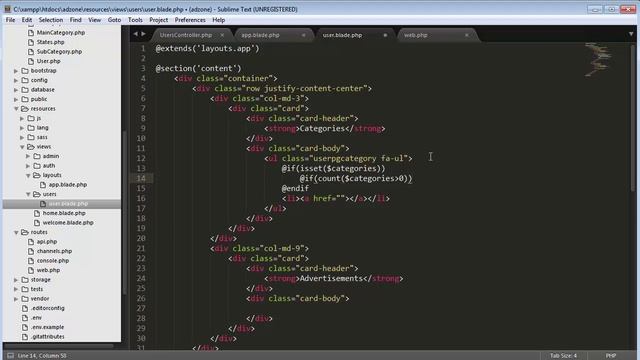Expand the bootstrap folder arrow
The height and width of the screenshot is (360, 640).
(16, 71)
